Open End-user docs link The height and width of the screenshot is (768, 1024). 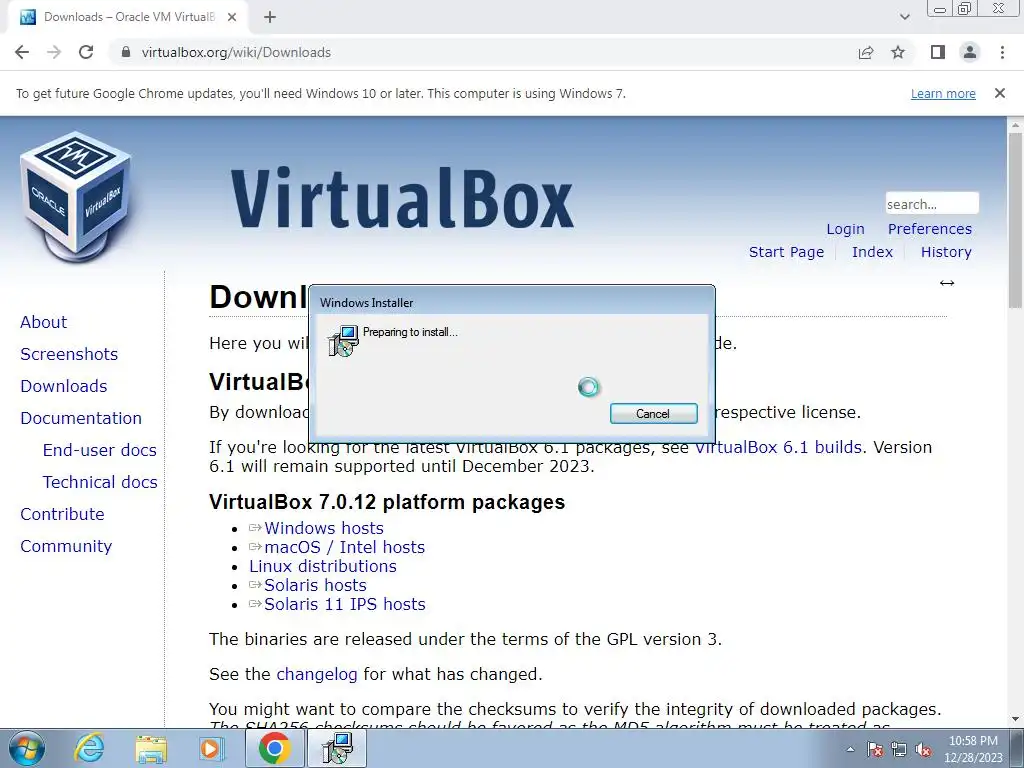99,450
